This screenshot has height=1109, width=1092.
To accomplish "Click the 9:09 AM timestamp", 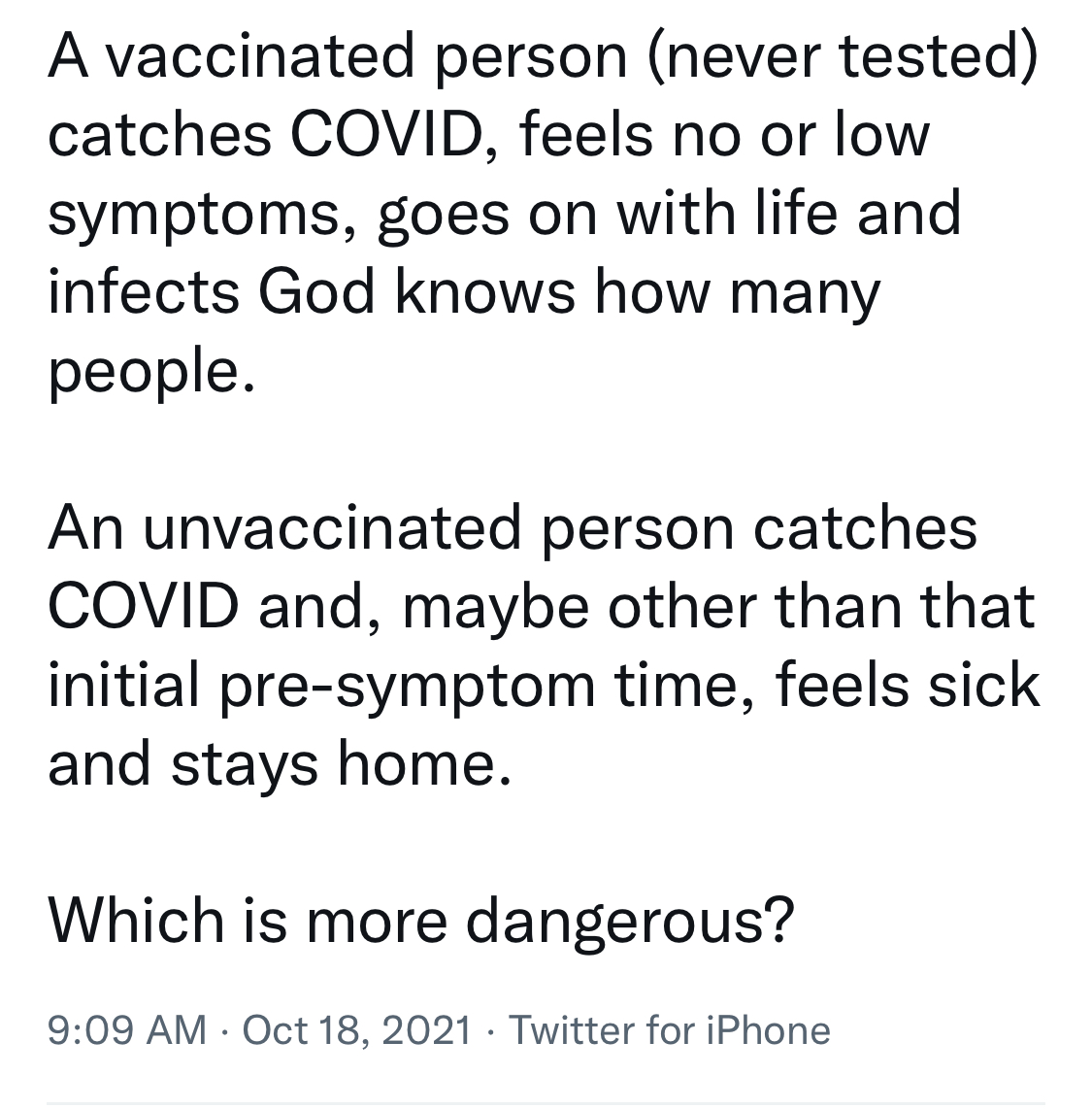I will click(x=127, y=1029).
